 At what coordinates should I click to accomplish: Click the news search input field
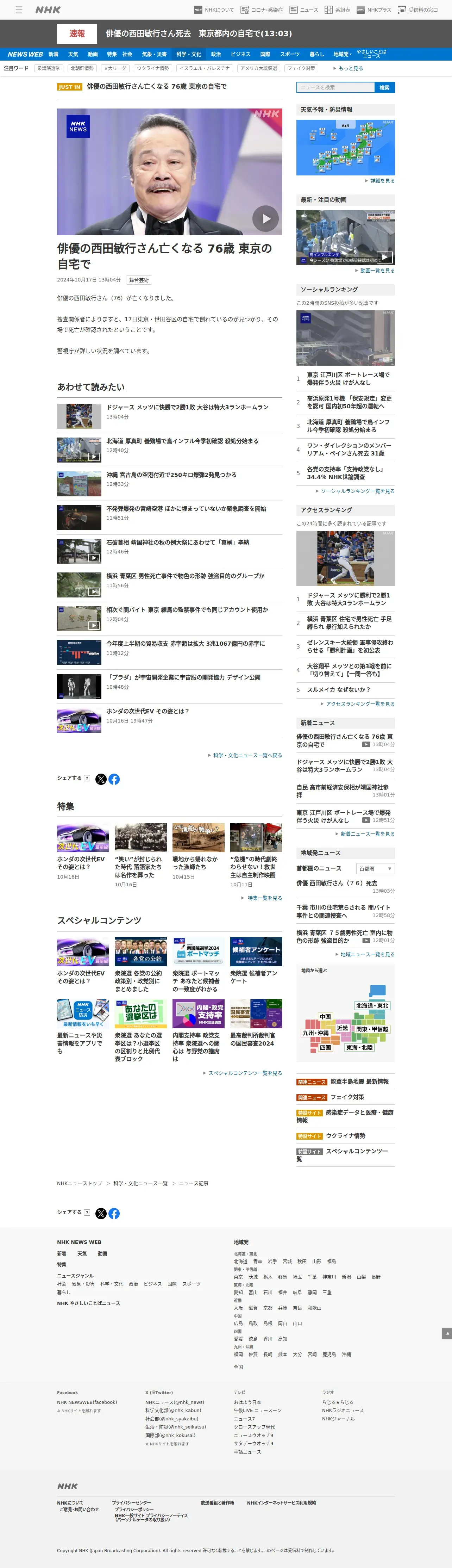point(335,88)
